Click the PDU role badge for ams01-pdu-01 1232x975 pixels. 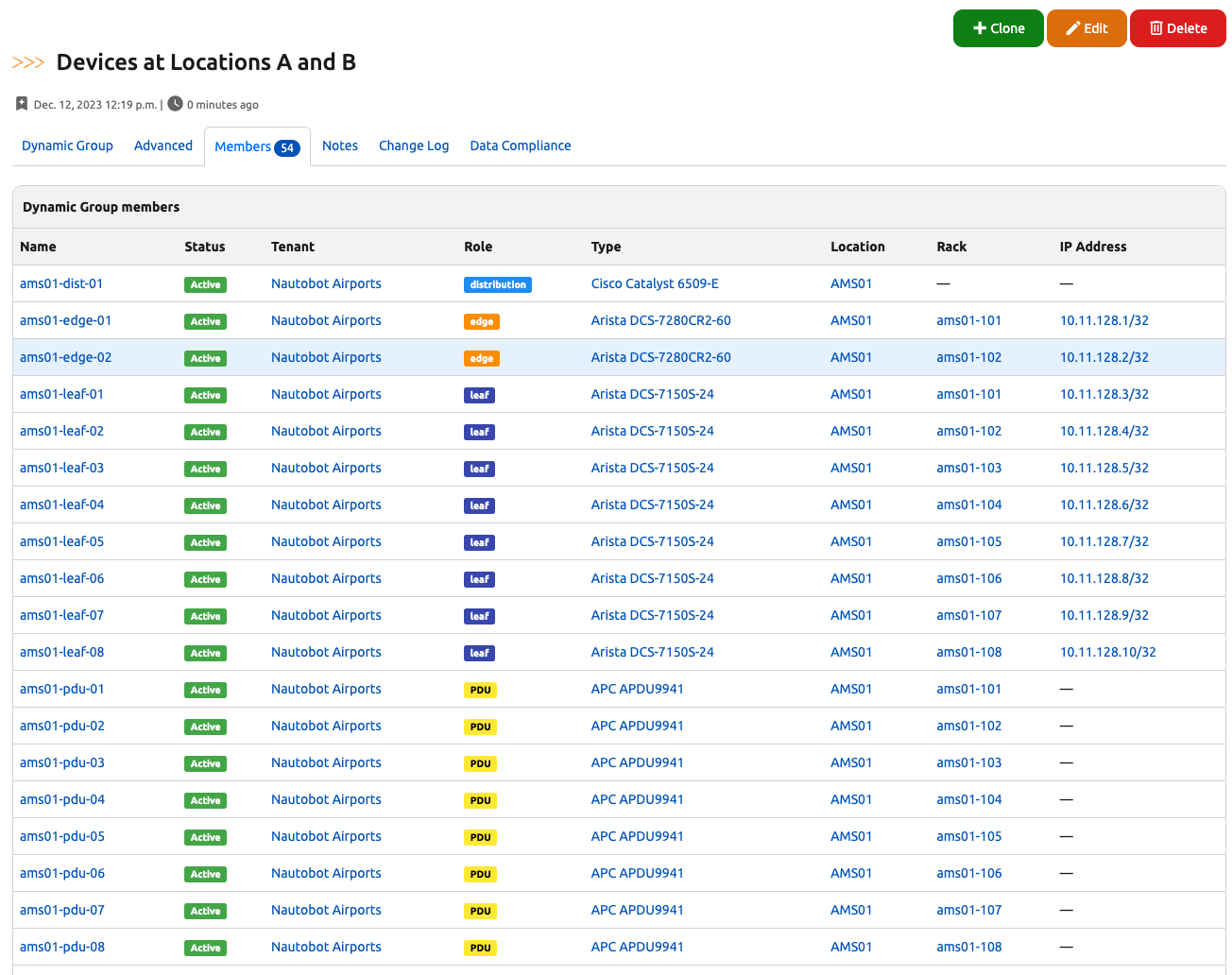tap(480, 690)
